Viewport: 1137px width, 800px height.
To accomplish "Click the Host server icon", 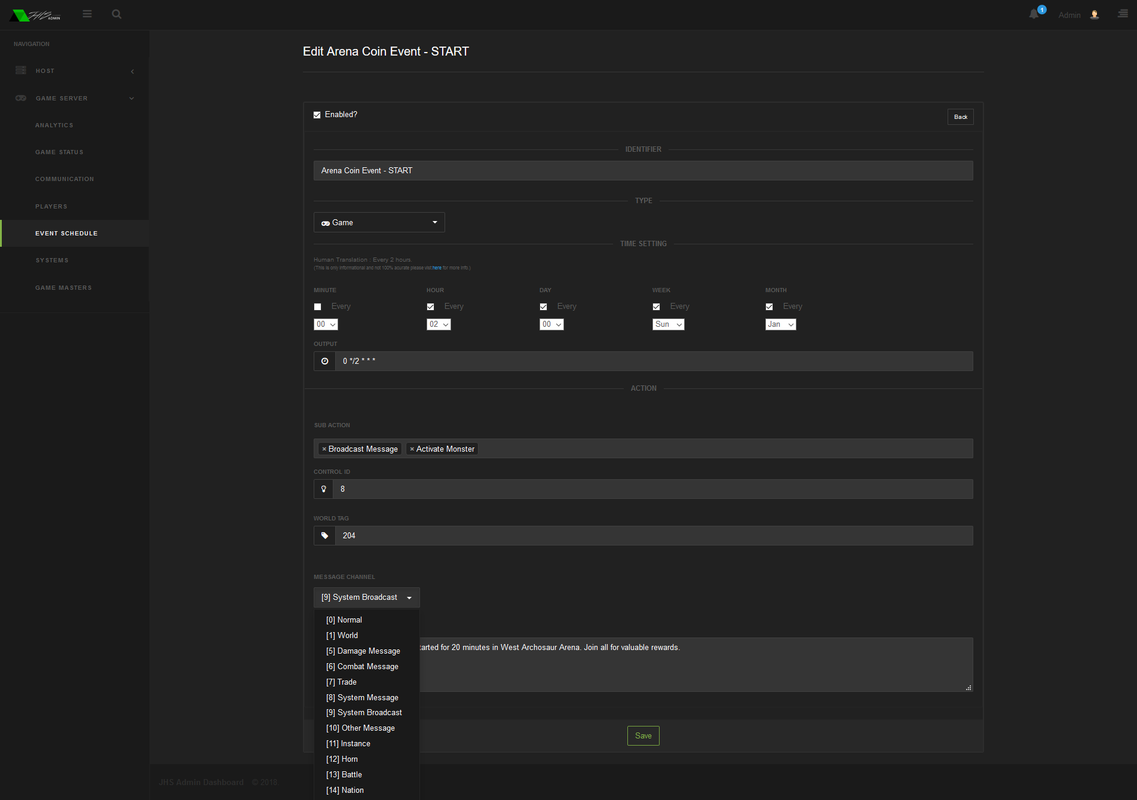I will 20,70.
